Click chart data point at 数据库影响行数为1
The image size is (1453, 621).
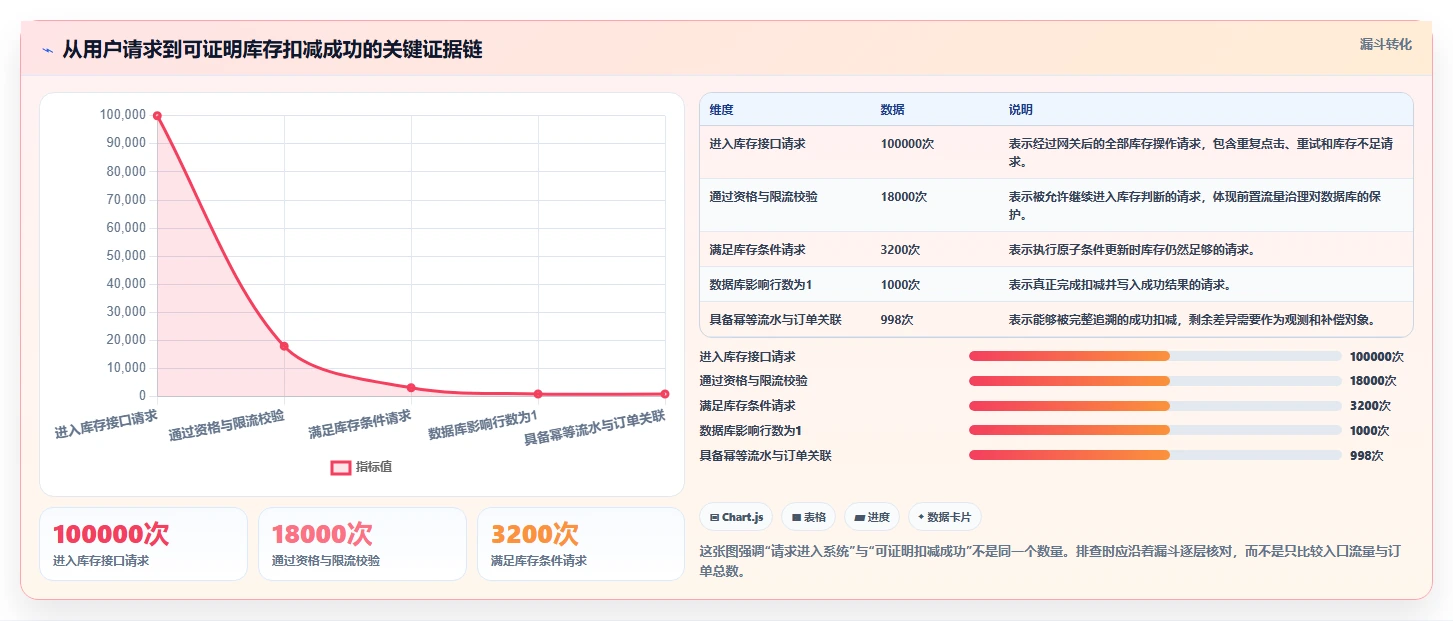pyautogui.click(x=538, y=394)
